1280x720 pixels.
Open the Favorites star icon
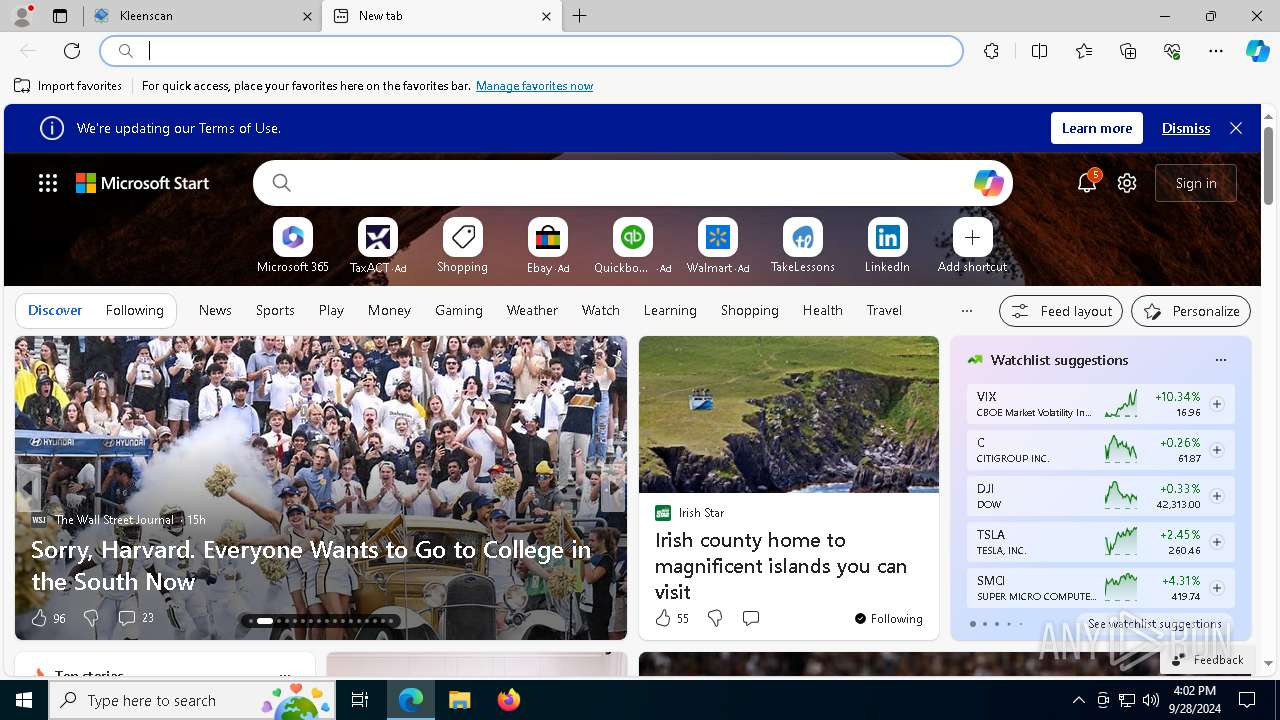click(x=1084, y=51)
